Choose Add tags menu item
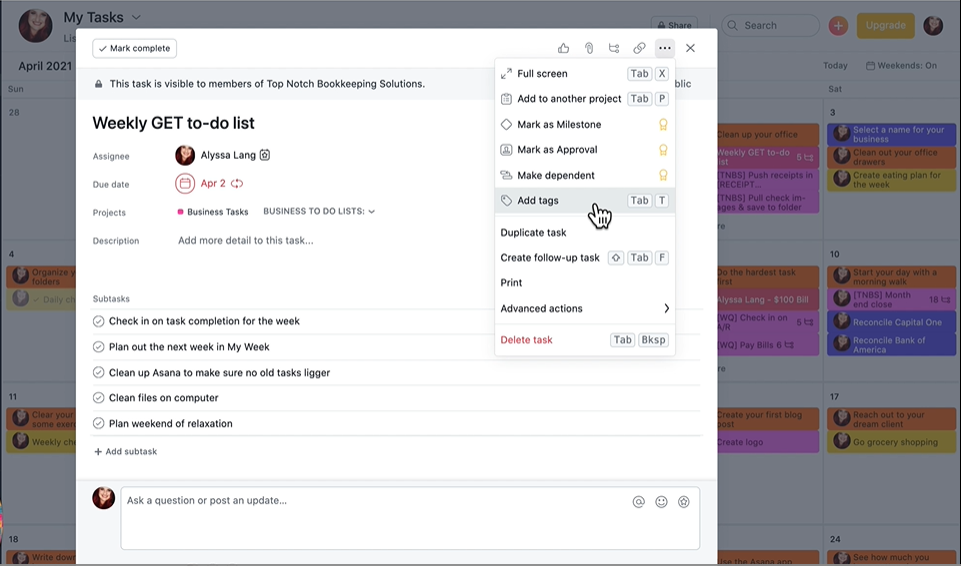The width and height of the screenshot is (961, 566). (585, 200)
